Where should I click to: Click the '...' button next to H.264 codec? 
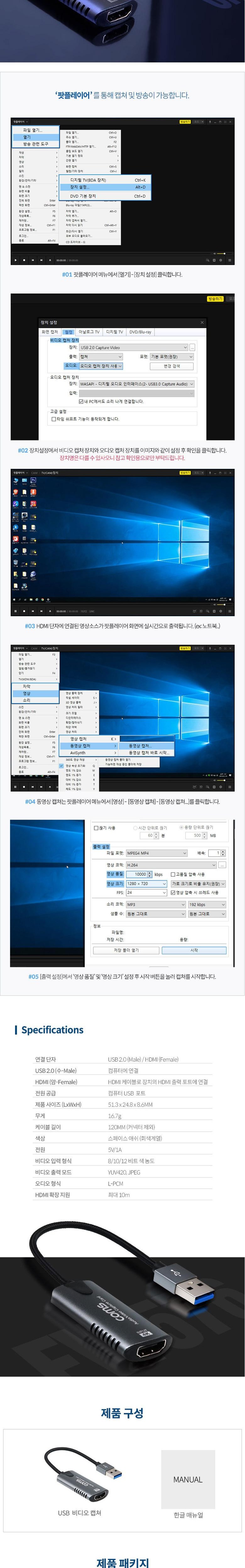coord(222,864)
